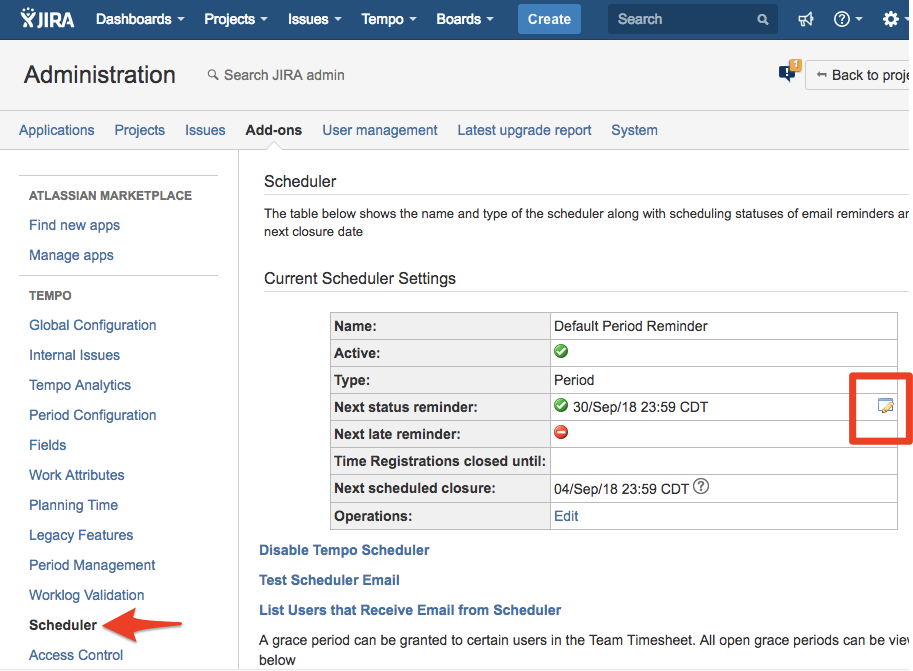Click the Type value Period
The image size is (913, 671).
pos(574,380)
